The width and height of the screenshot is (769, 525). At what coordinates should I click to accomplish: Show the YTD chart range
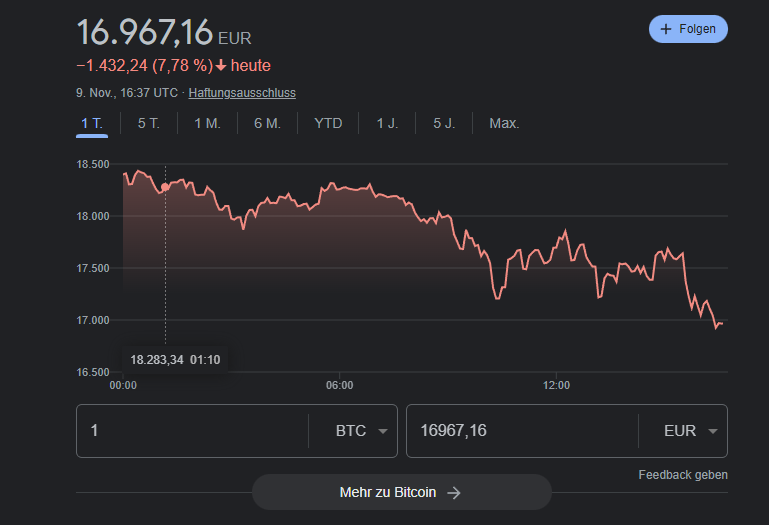tap(328, 124)
